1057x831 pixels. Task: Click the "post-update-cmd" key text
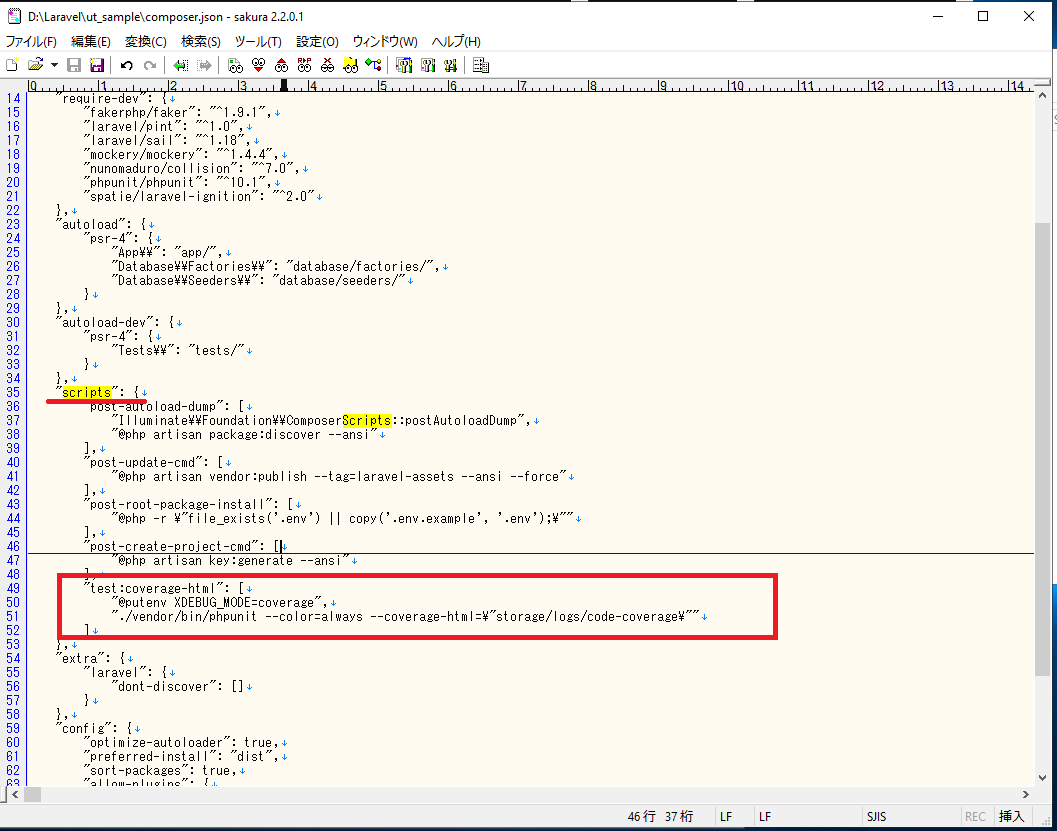point(144,462)
